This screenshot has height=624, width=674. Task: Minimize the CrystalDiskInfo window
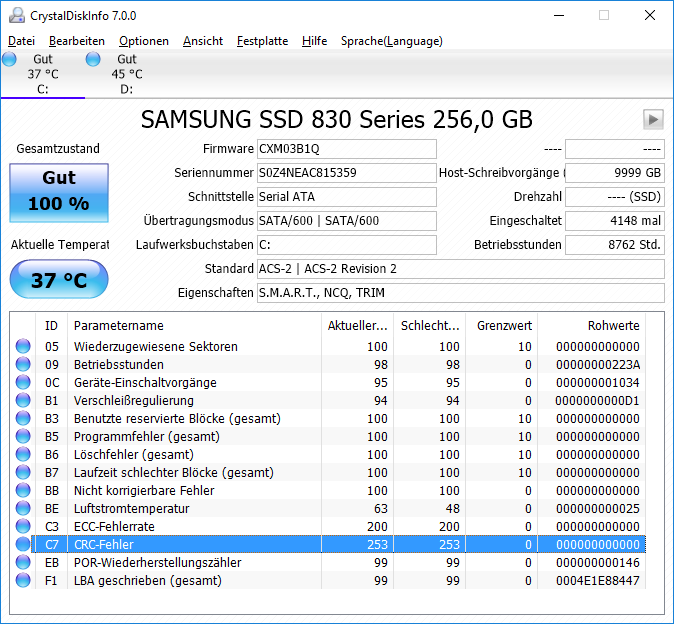(558, 15)
